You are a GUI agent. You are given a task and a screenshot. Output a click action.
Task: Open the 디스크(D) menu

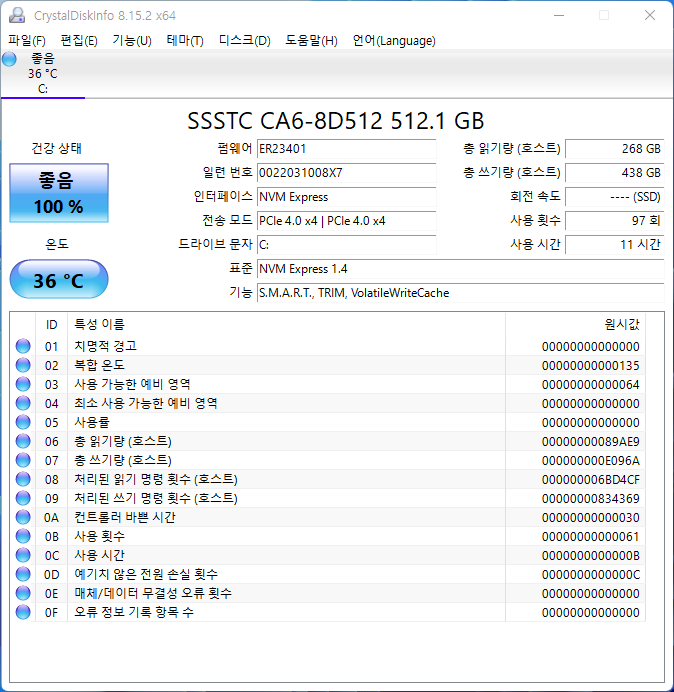(244, 41)
